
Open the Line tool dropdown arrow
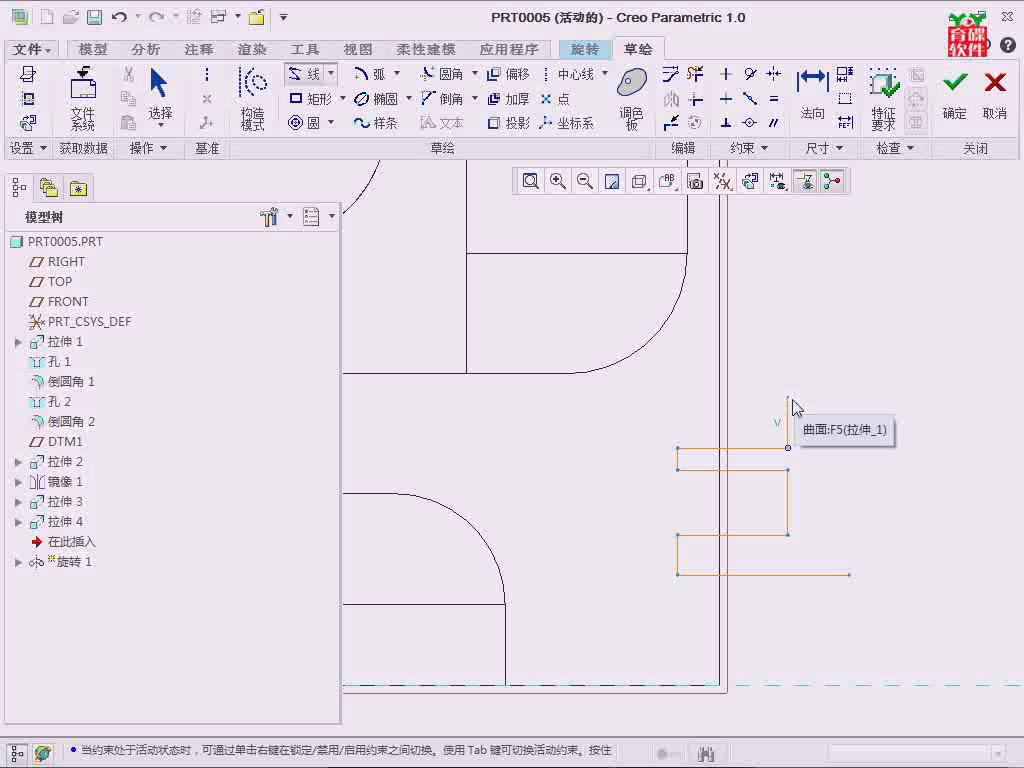331,73
